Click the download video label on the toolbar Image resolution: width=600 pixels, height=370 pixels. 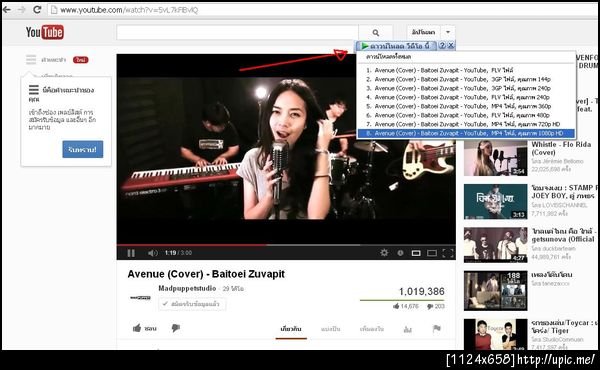click(400, 46)
